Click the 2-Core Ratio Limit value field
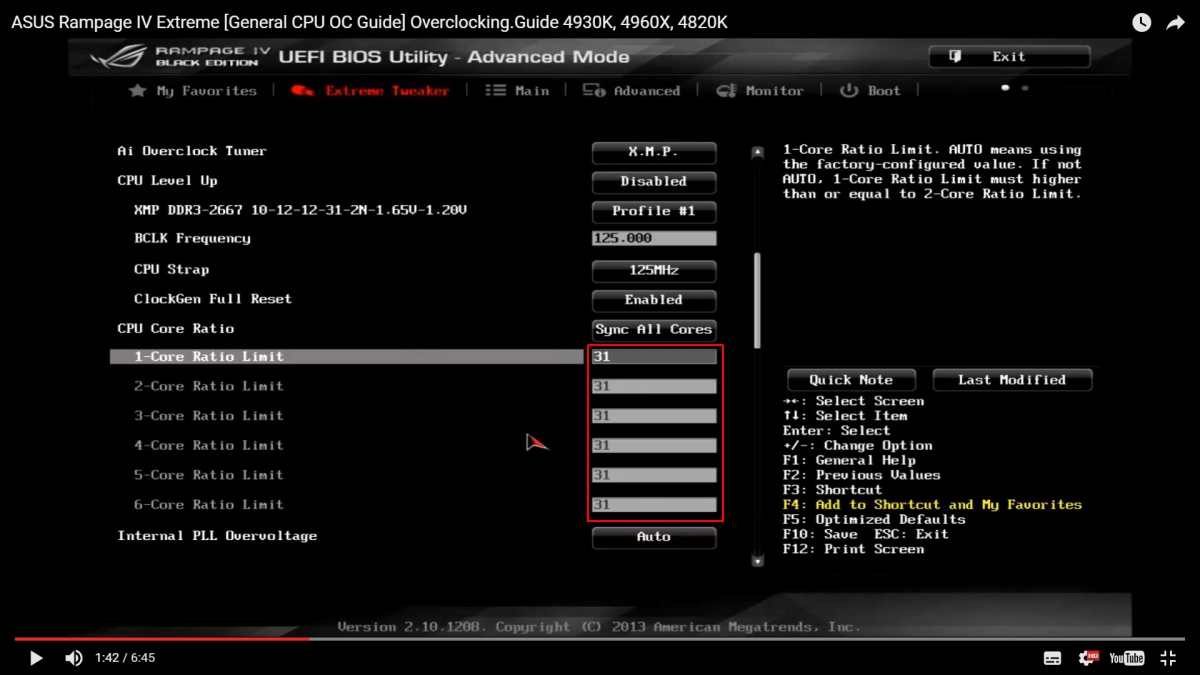This screenshot has width=1200, height=675. pyautogui.click(x=654, y=386)
